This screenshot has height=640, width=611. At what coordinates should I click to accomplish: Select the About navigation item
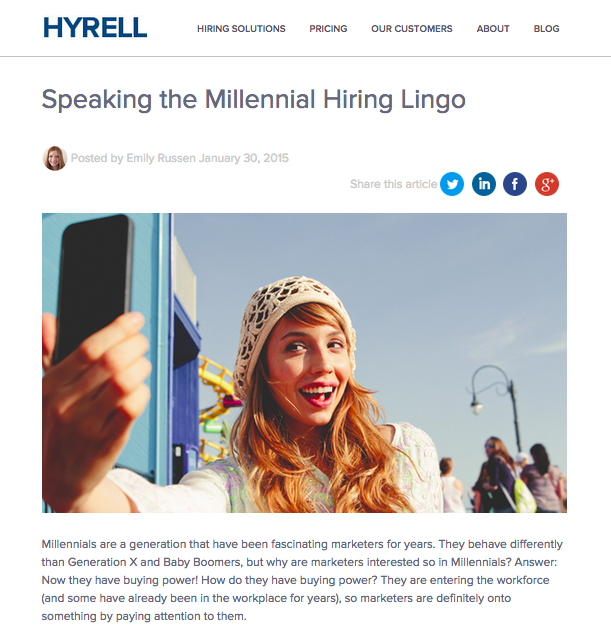point(493,29)
